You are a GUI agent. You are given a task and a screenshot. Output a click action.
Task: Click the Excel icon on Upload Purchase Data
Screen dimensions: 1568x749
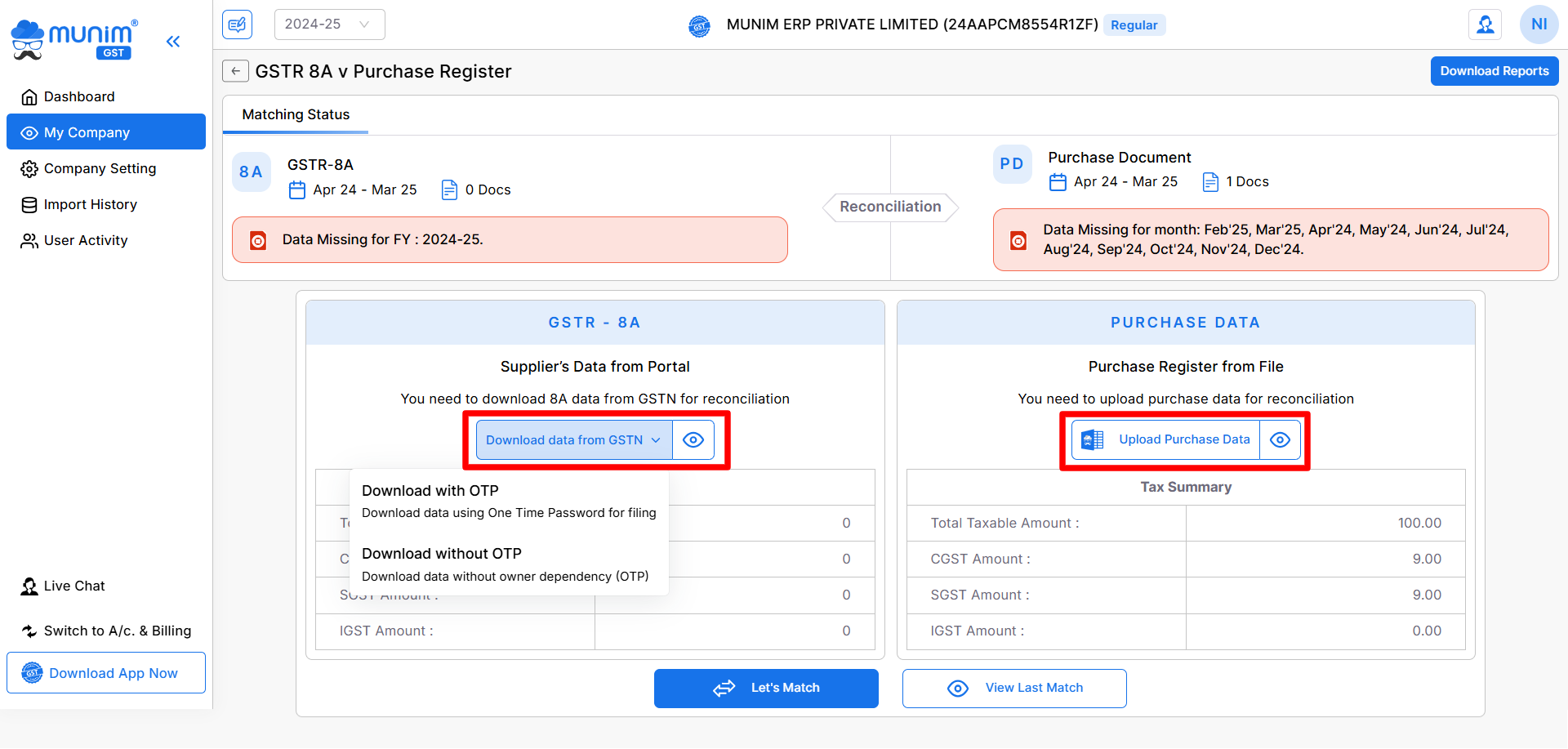[x=1092, y=440]
